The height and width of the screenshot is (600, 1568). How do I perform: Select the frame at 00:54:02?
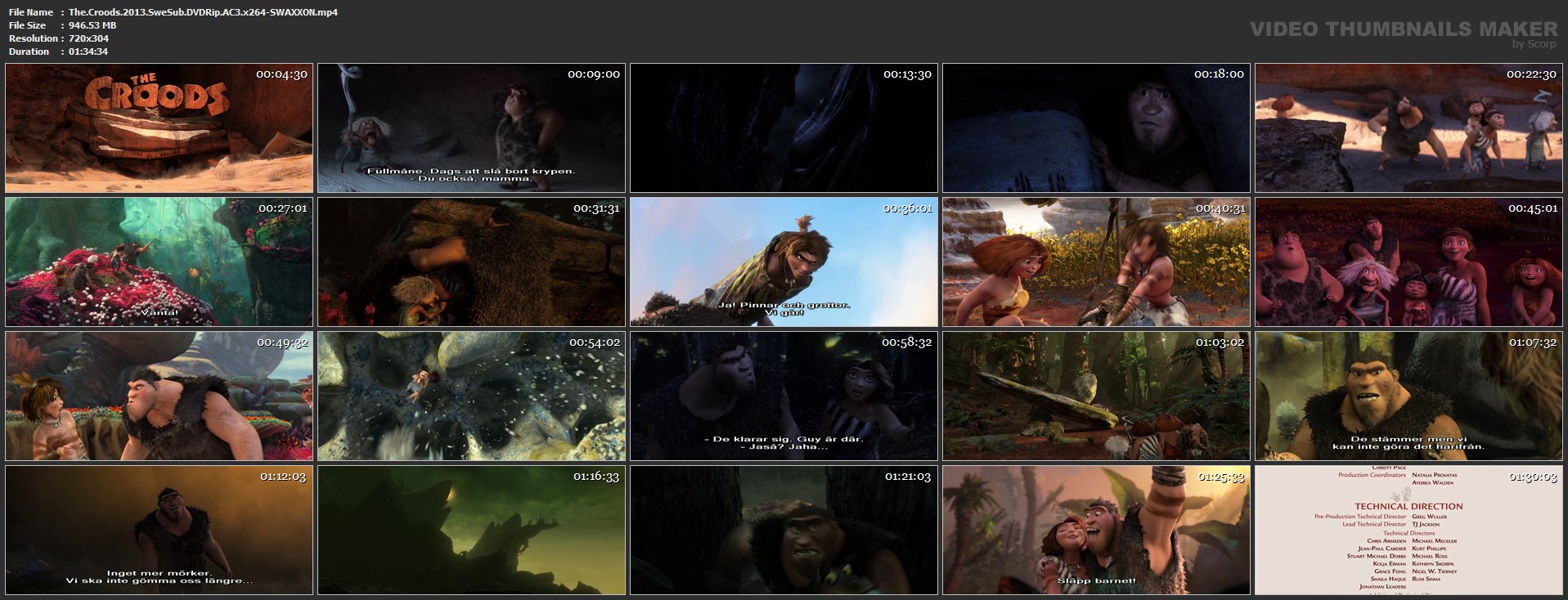coord(471,396)
